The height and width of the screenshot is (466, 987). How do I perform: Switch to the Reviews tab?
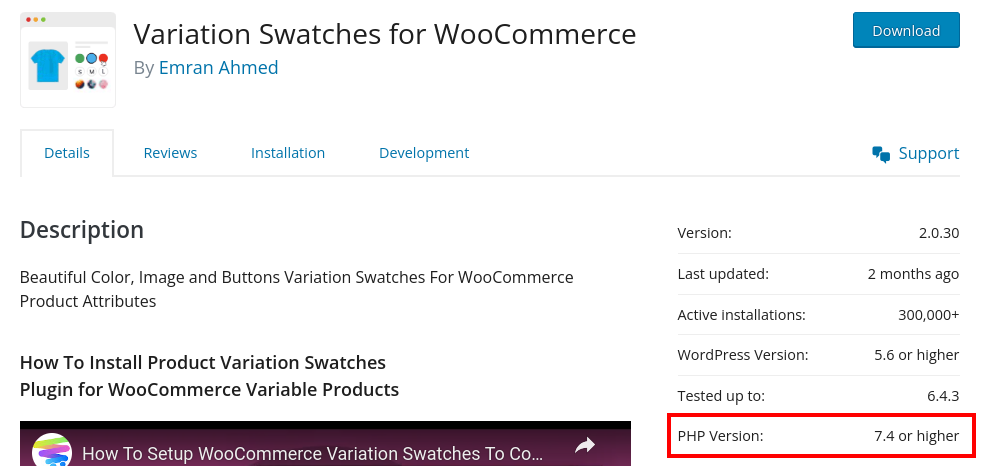[x=170, y=153]
